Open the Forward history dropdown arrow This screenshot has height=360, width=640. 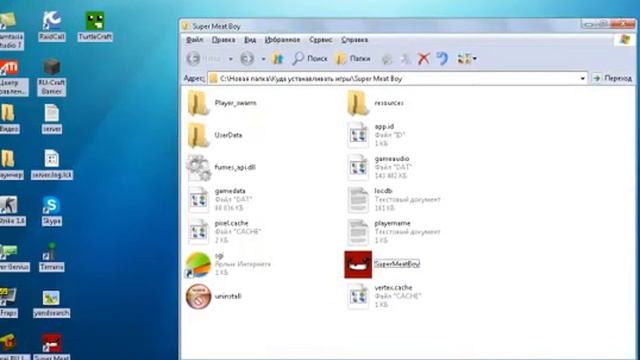263,59
